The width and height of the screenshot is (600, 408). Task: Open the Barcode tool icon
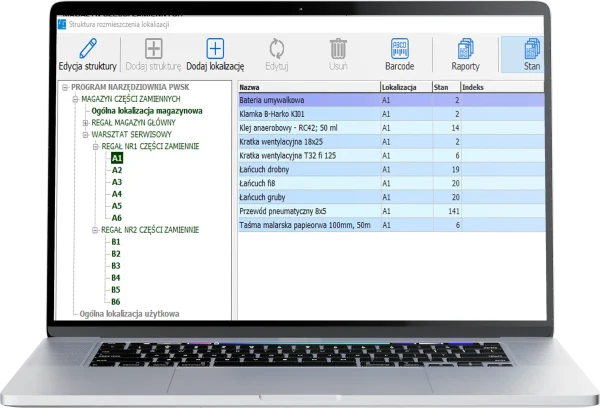pyautogui.click(x=399, y=49)
